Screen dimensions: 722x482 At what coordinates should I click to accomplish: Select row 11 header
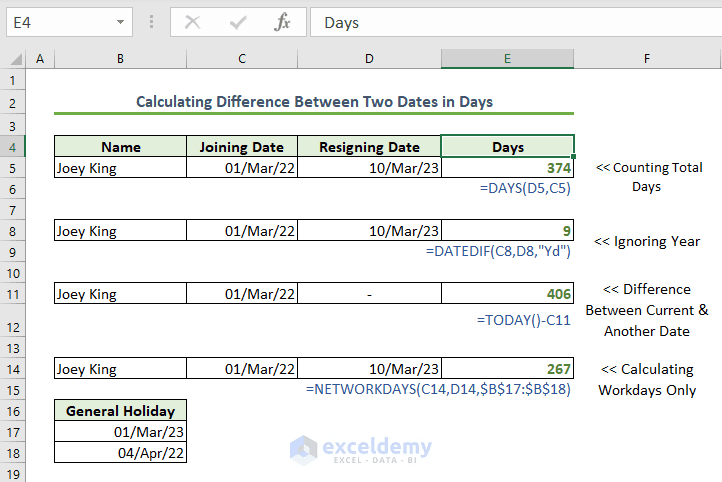(x=12, y=294)
